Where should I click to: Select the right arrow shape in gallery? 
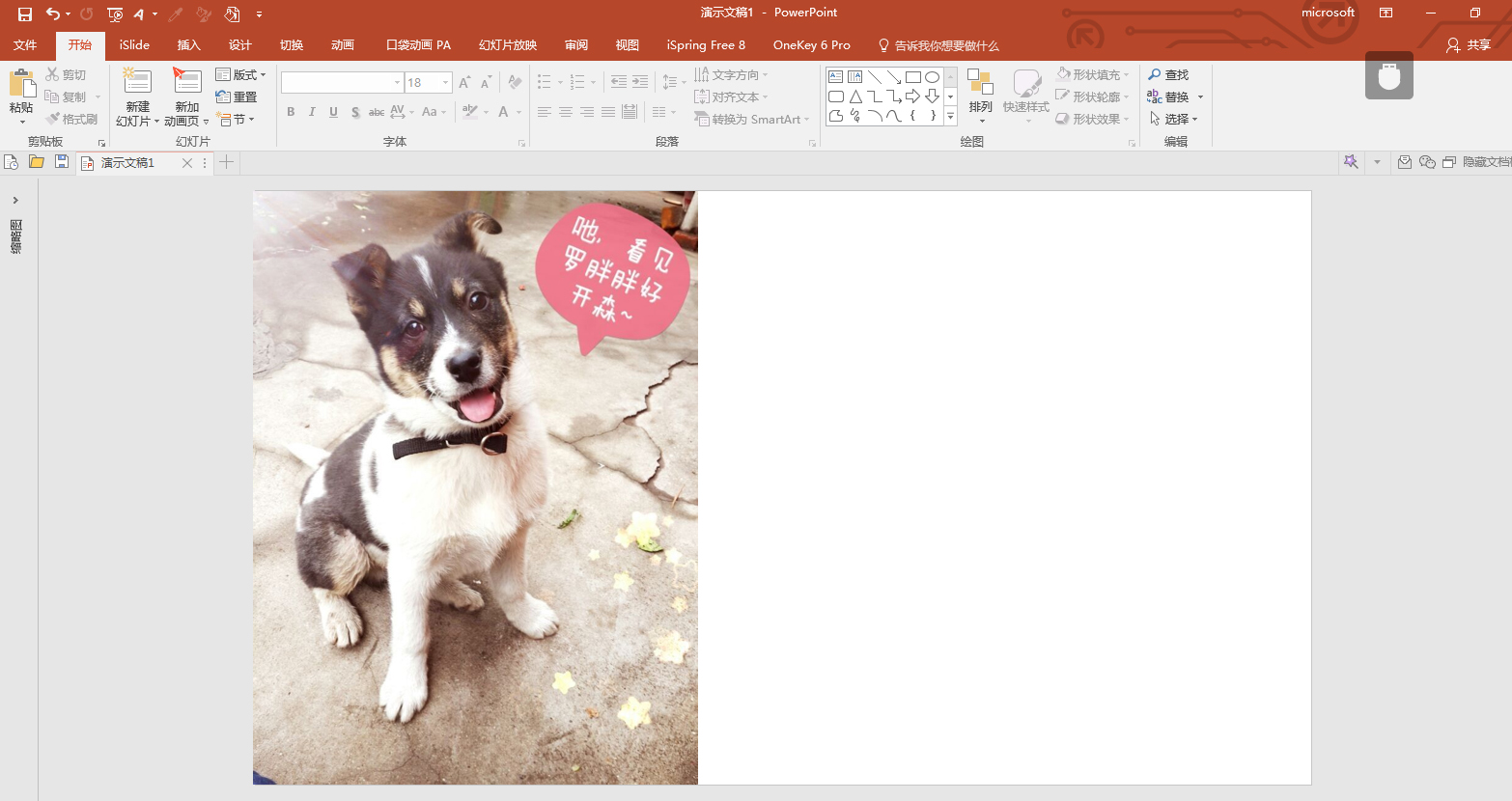912,97
